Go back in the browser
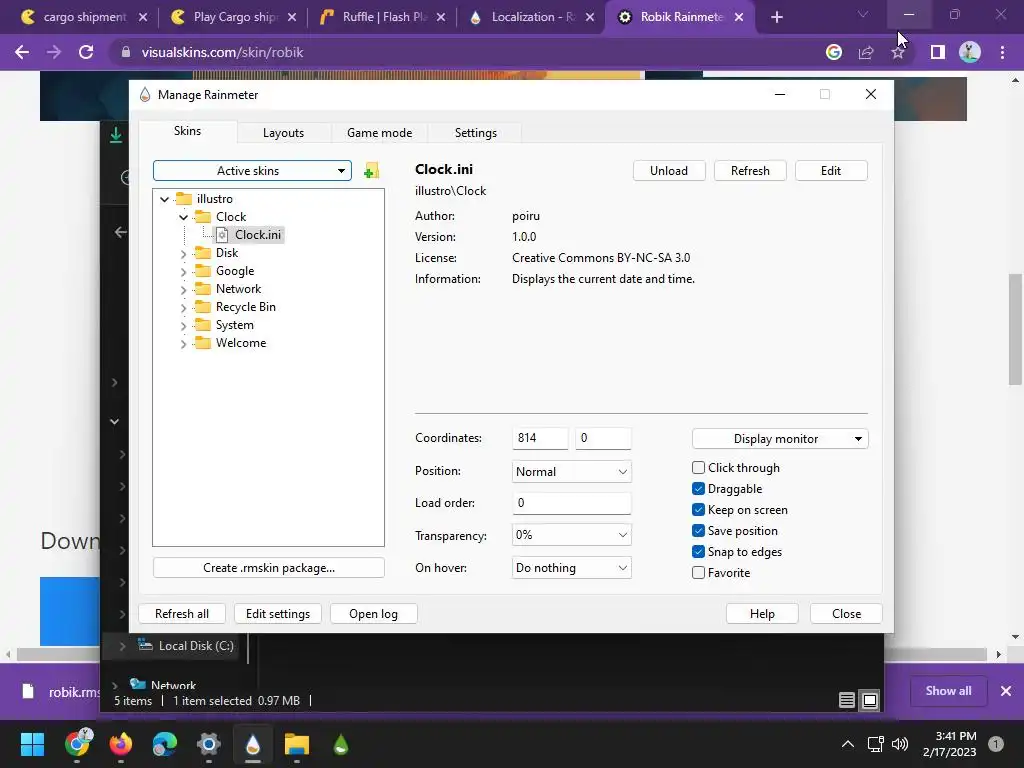1024x768 pixels. (x=22, y=52)
